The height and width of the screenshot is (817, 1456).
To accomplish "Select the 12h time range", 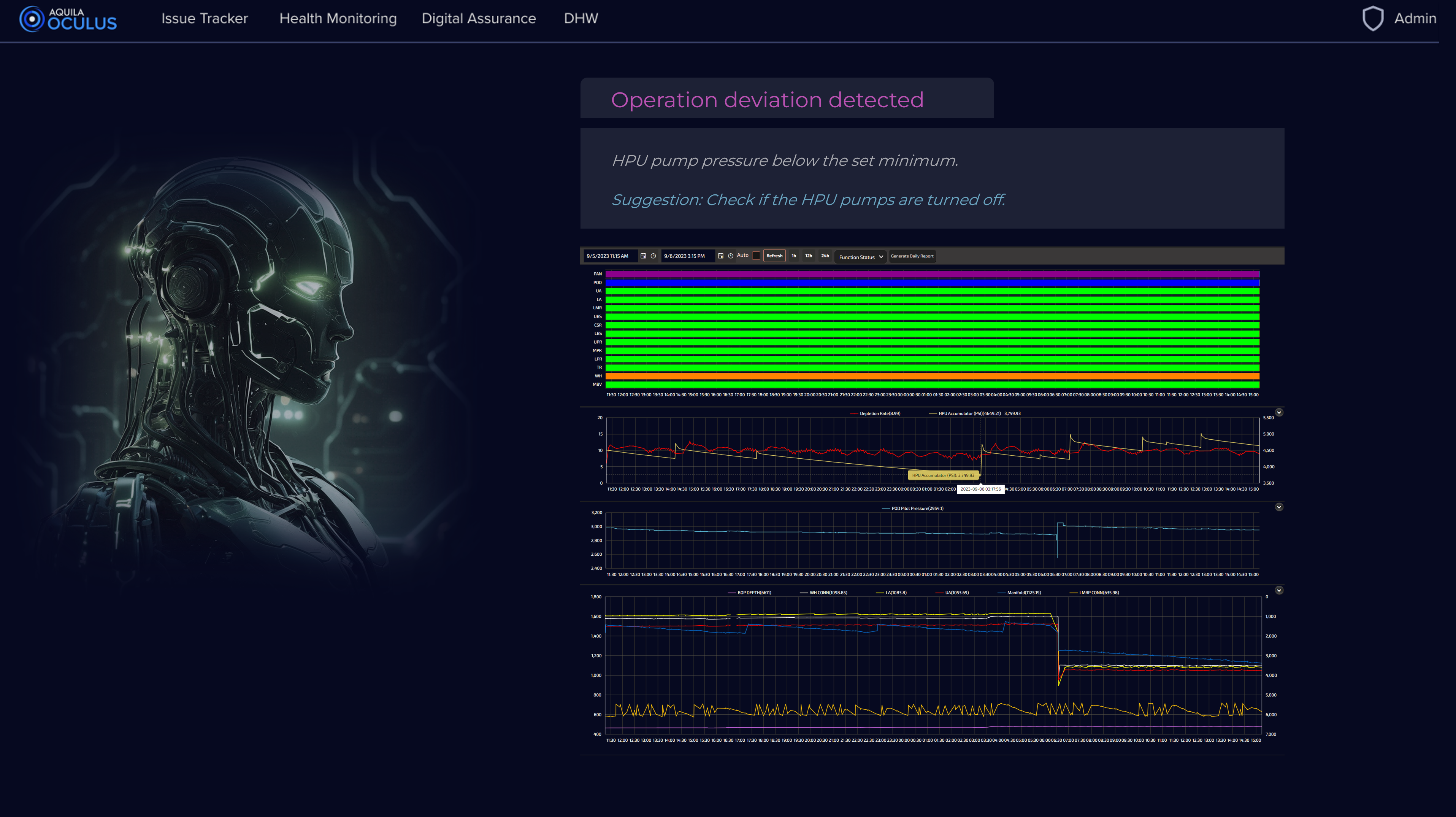I will coord(809,256).
